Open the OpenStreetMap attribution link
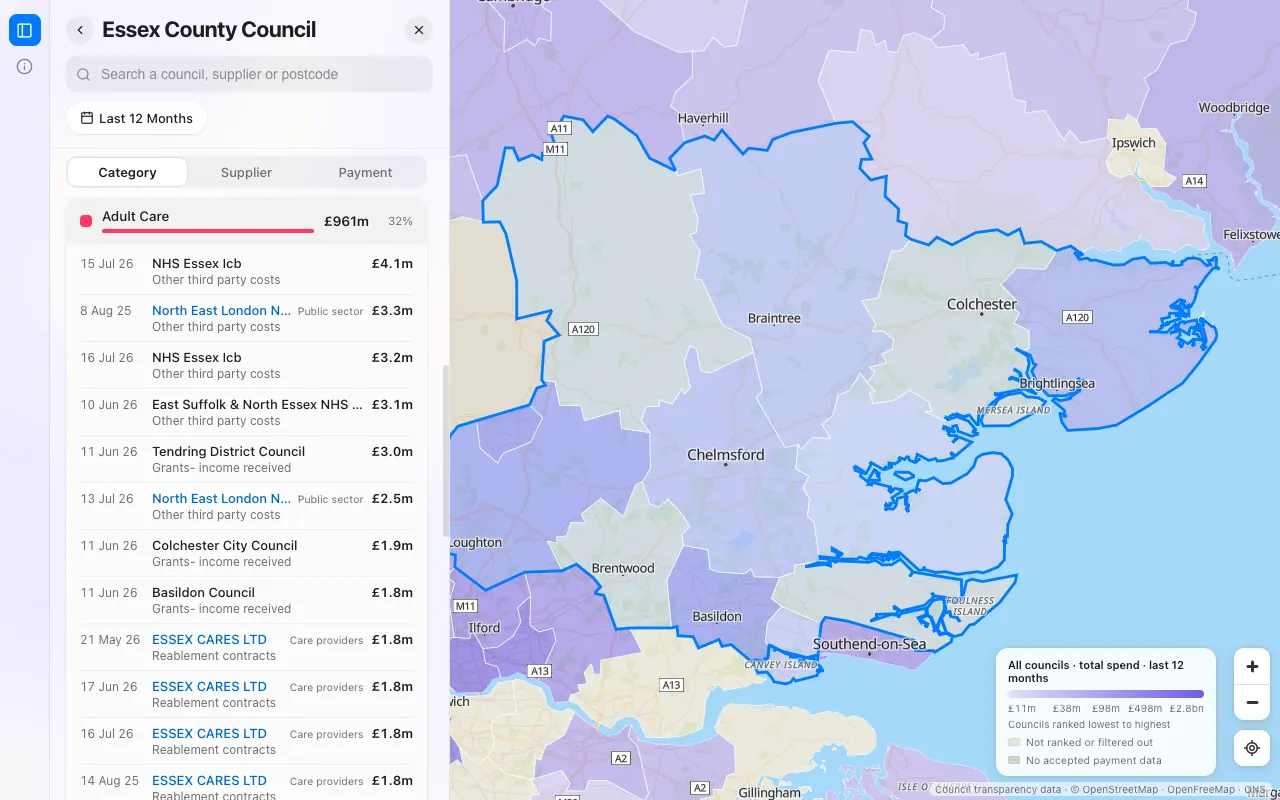The width and height of the screenshot is (1280, 800). pos(1120,790)
